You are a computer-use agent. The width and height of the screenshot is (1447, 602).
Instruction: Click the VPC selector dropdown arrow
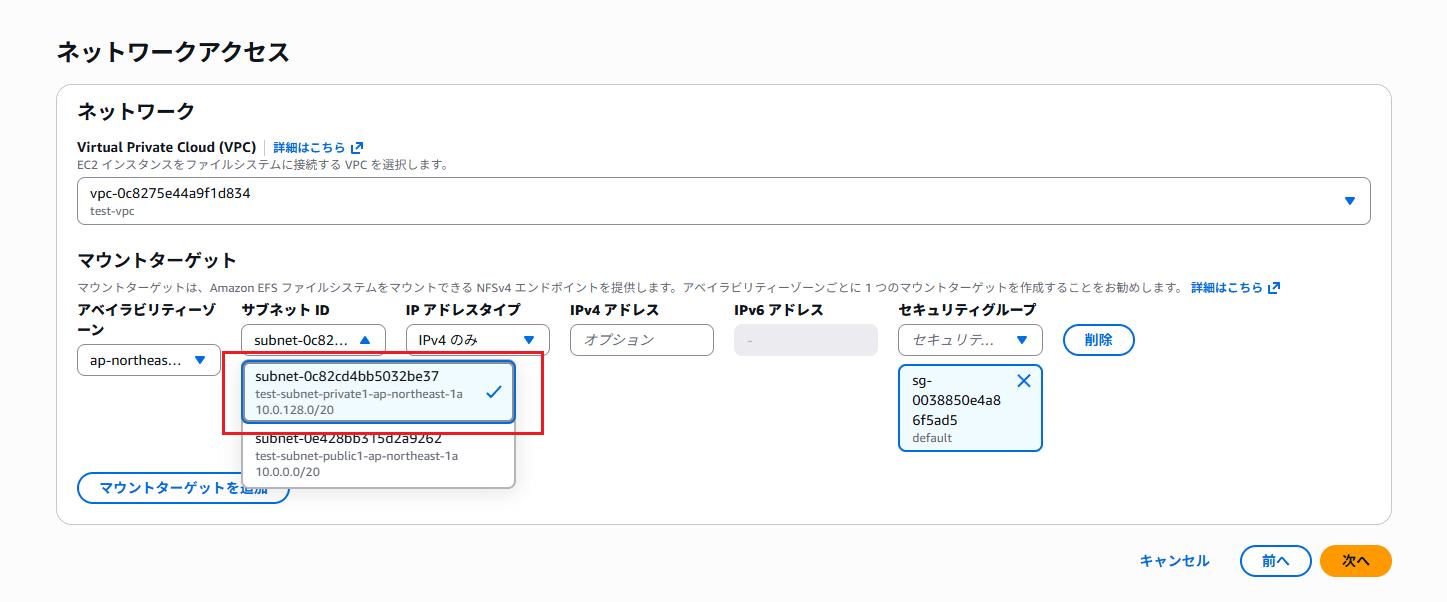click(x=1350, y=201)
